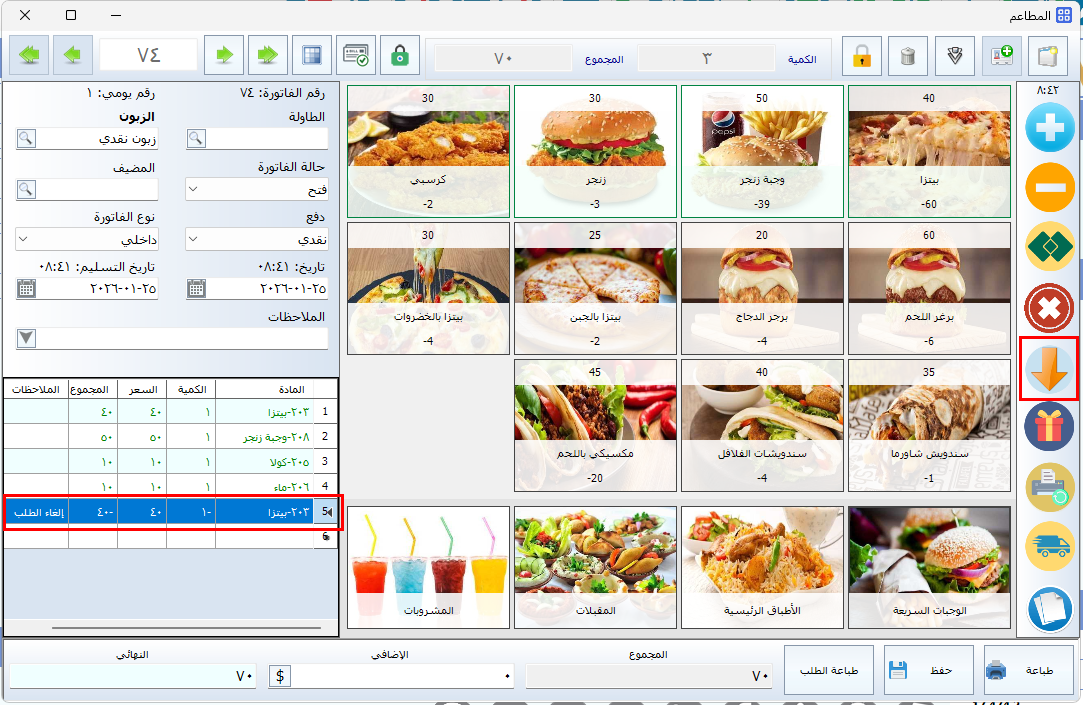Click the orange minus quantity button
Viewport: 1083px width, 705px height.
1049,187
